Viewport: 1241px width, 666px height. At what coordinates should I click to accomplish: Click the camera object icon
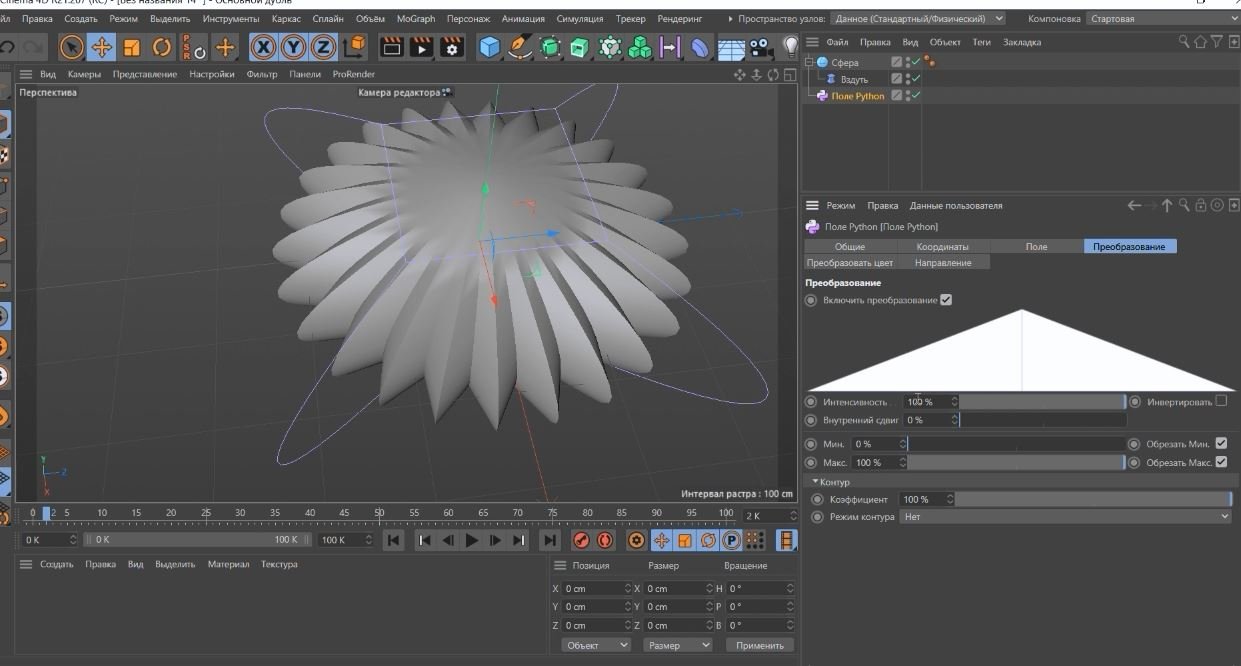pyautogui.click(x=761, y=47)
